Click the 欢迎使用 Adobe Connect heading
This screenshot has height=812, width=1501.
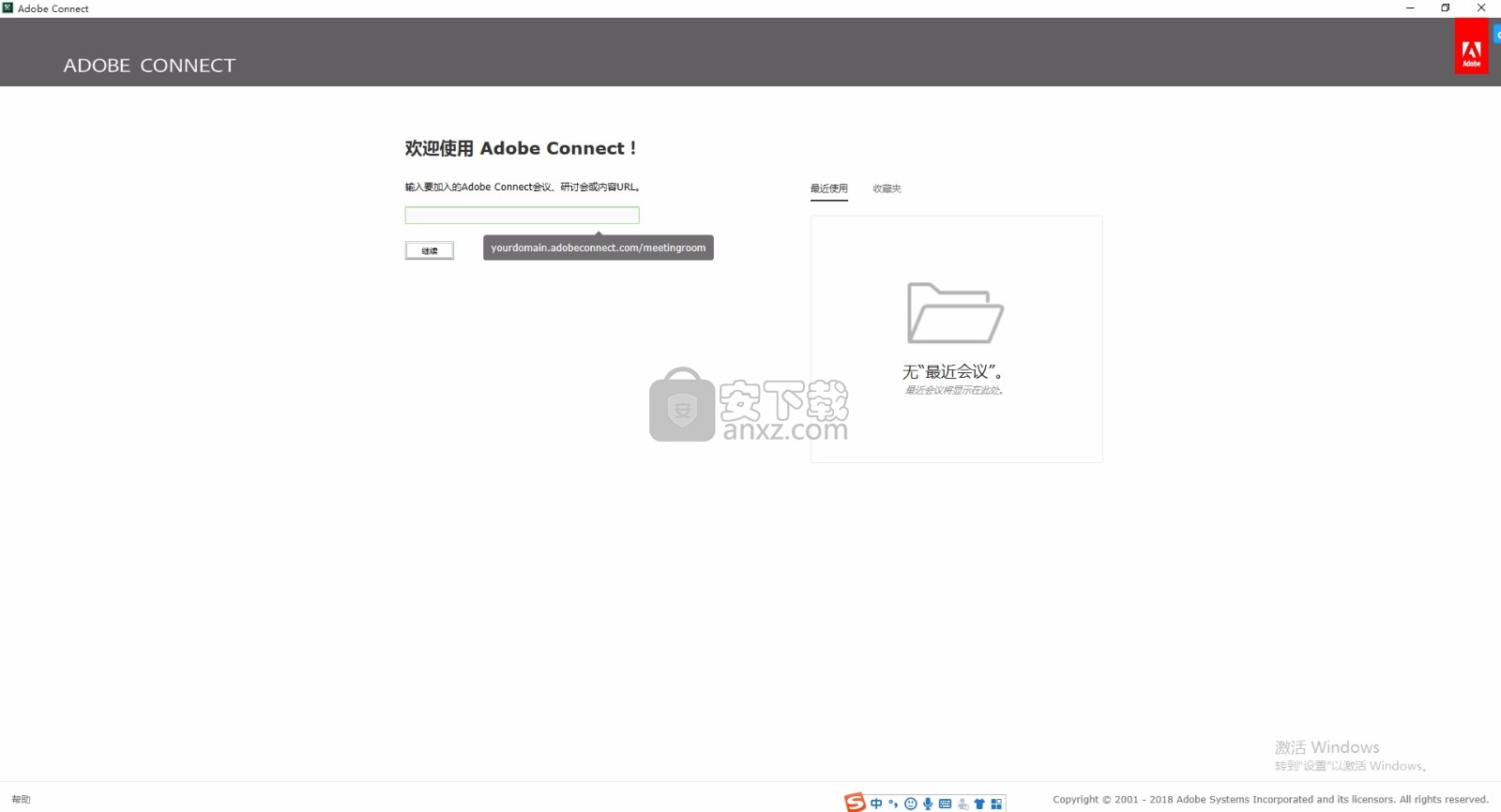521,148
